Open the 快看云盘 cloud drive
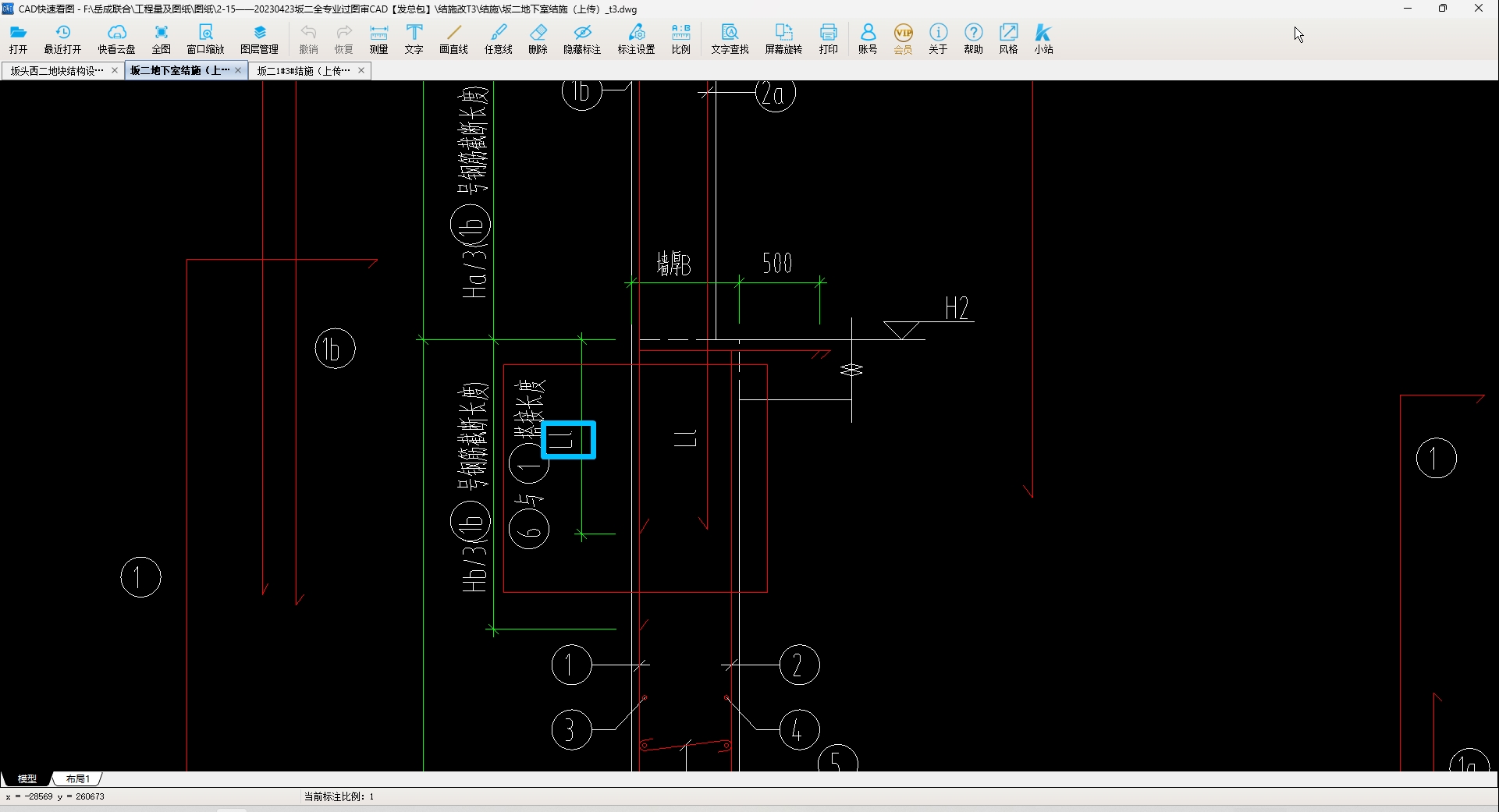The height and width of the screenshot is (812, 1499). click(116, 39)
